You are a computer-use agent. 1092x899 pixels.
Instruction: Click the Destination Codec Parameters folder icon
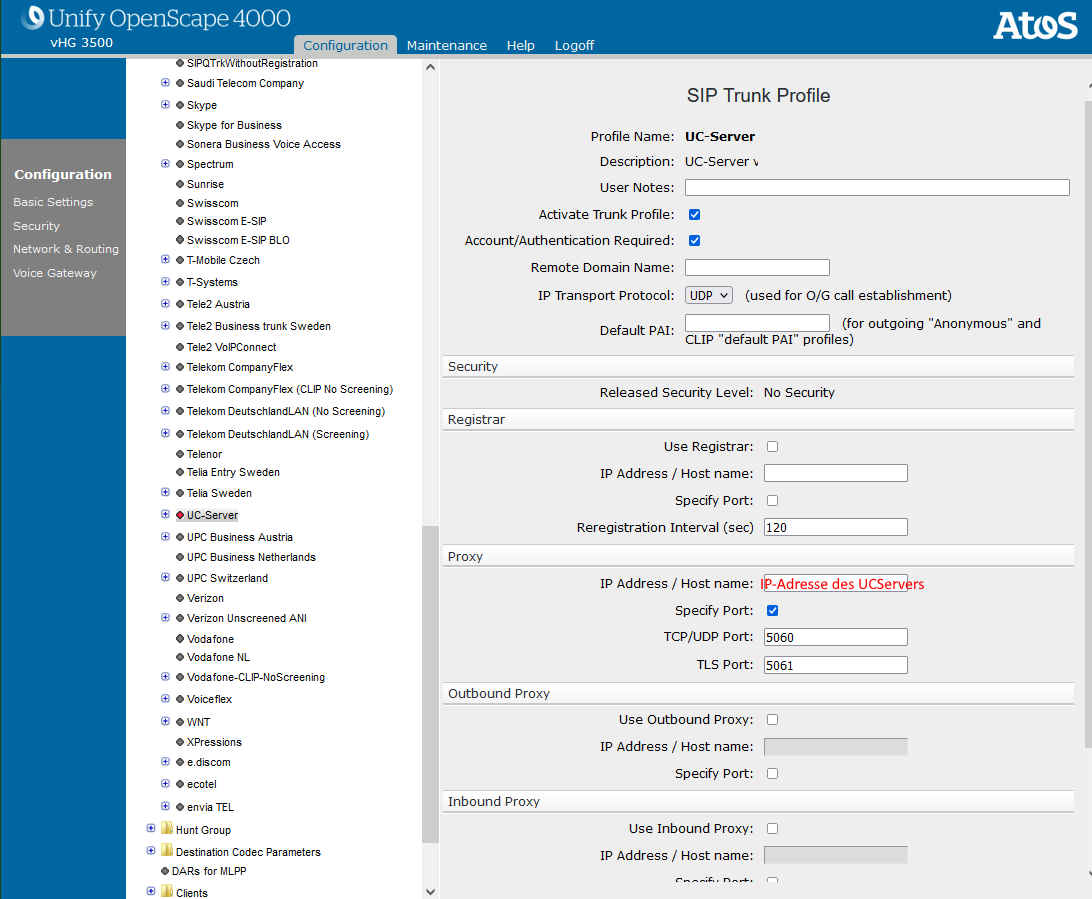pos(166,851)
